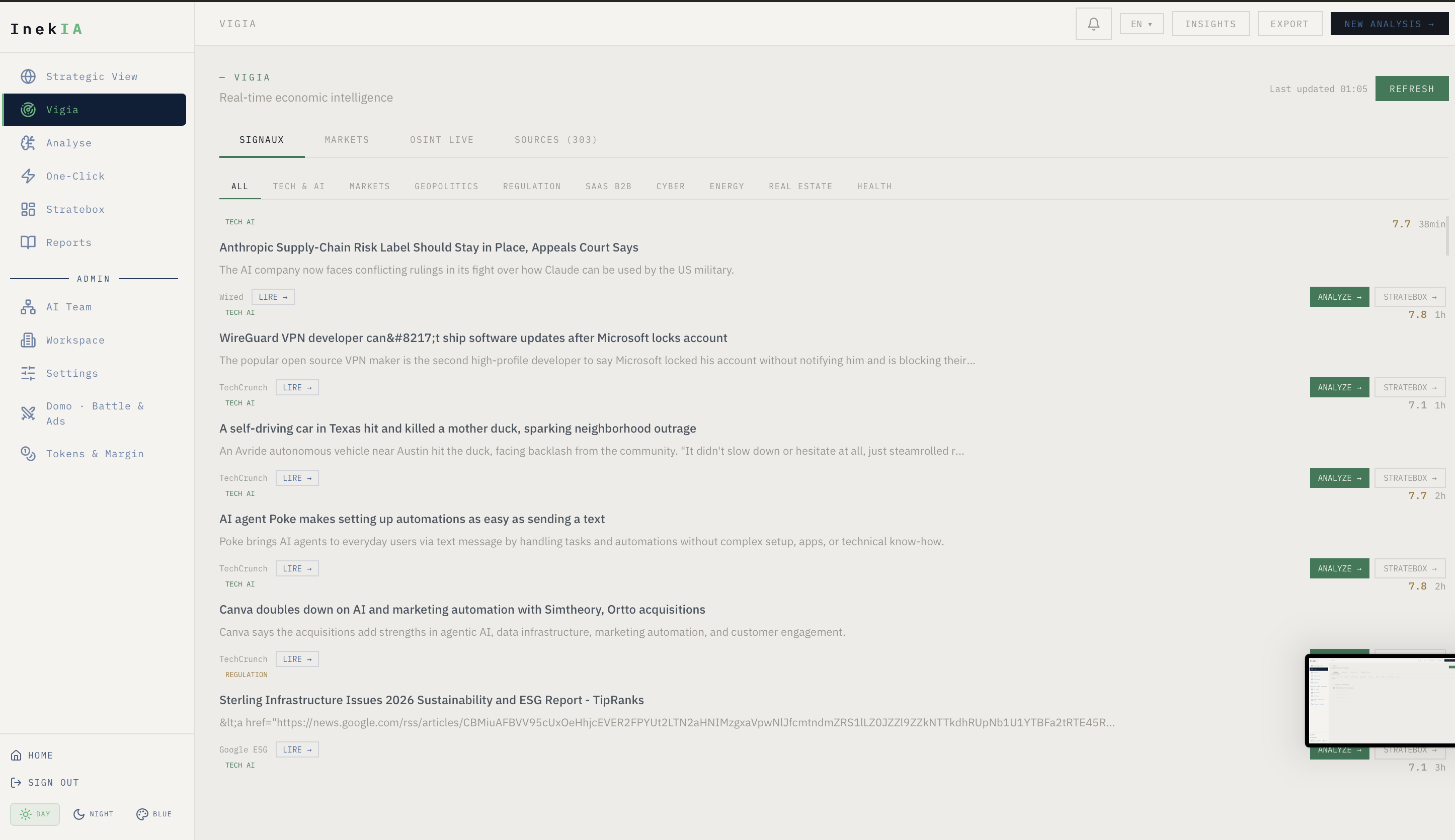Open Domo Battle & Ads swords icon
This screenshot has width=1455, height=840.
pos(28,413)
